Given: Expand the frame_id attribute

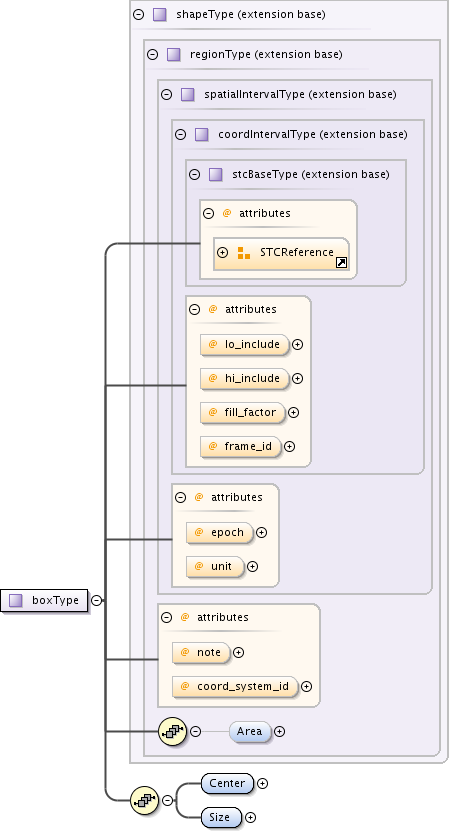Looking at the screenshot, I should pos(289,446).
